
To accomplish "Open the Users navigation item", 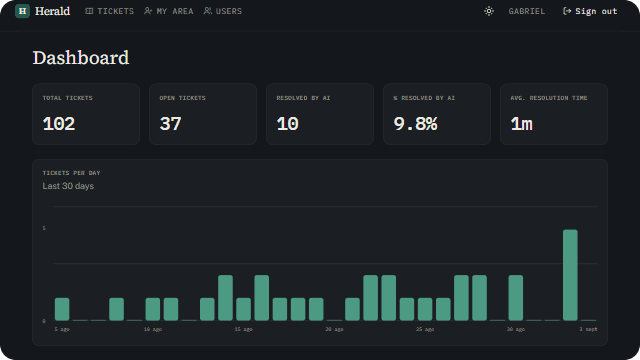I will [x=222, y=11].
